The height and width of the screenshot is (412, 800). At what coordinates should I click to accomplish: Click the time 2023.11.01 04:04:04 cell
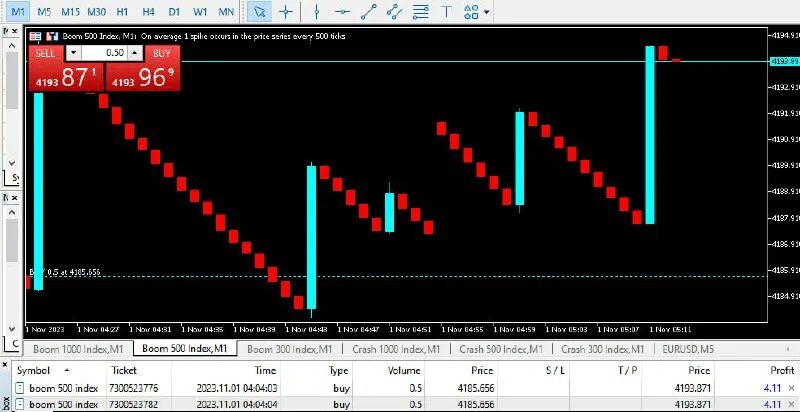237,404
